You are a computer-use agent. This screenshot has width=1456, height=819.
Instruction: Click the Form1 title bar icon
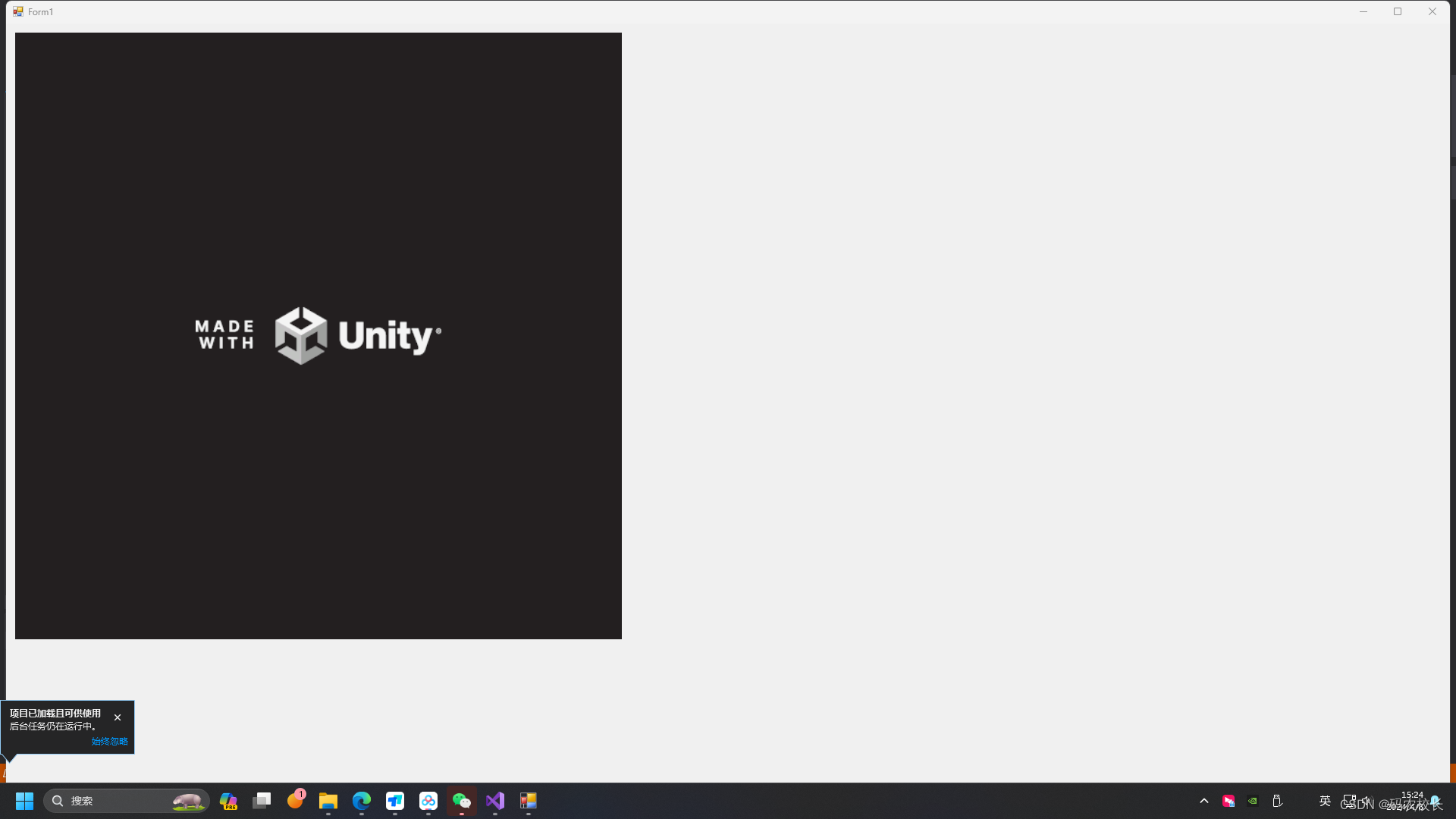click(x=18, y=11)
